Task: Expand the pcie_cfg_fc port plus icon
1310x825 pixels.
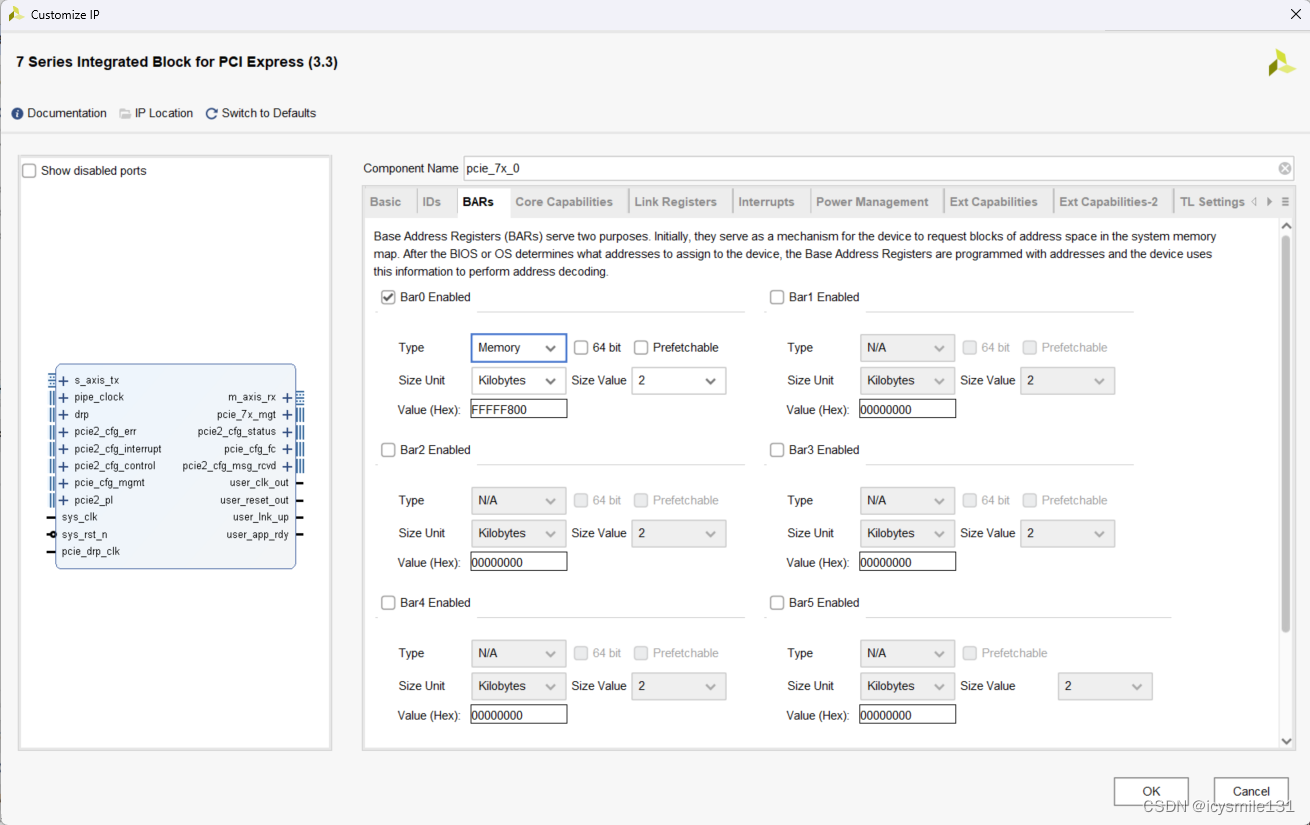Action: click(x=287, y=449)
